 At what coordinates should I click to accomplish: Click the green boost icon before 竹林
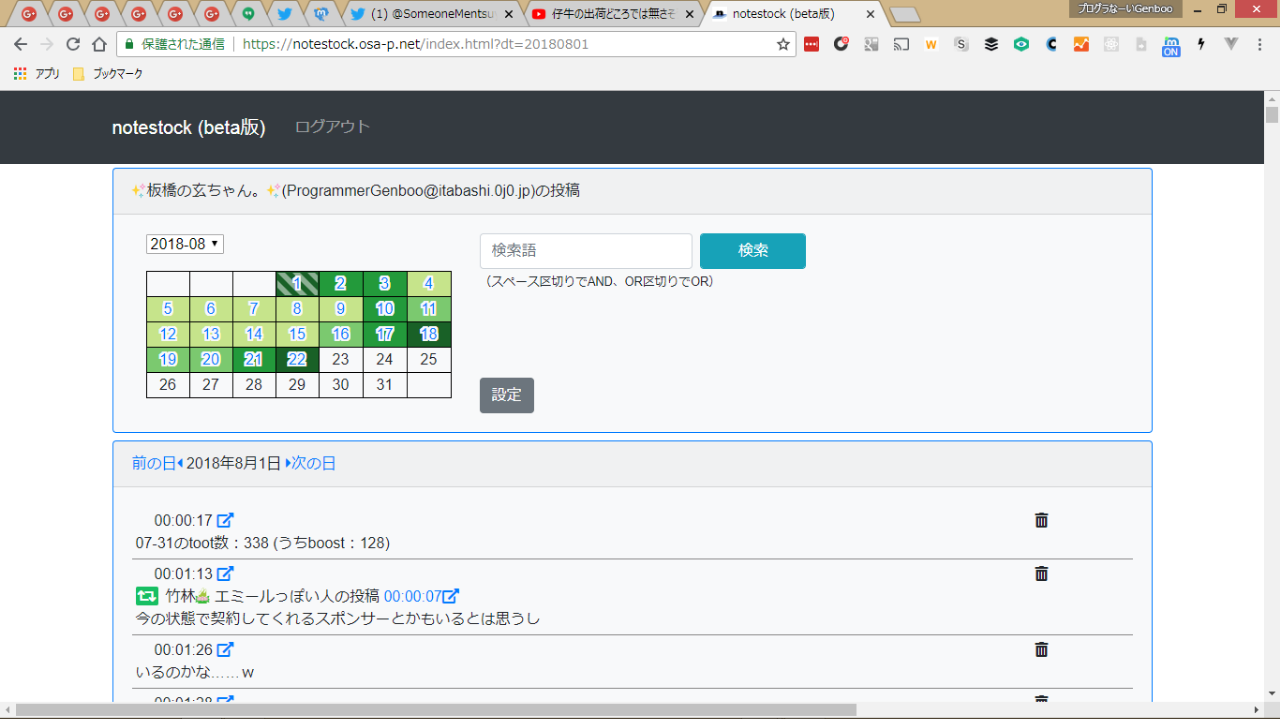coord(147,596)
